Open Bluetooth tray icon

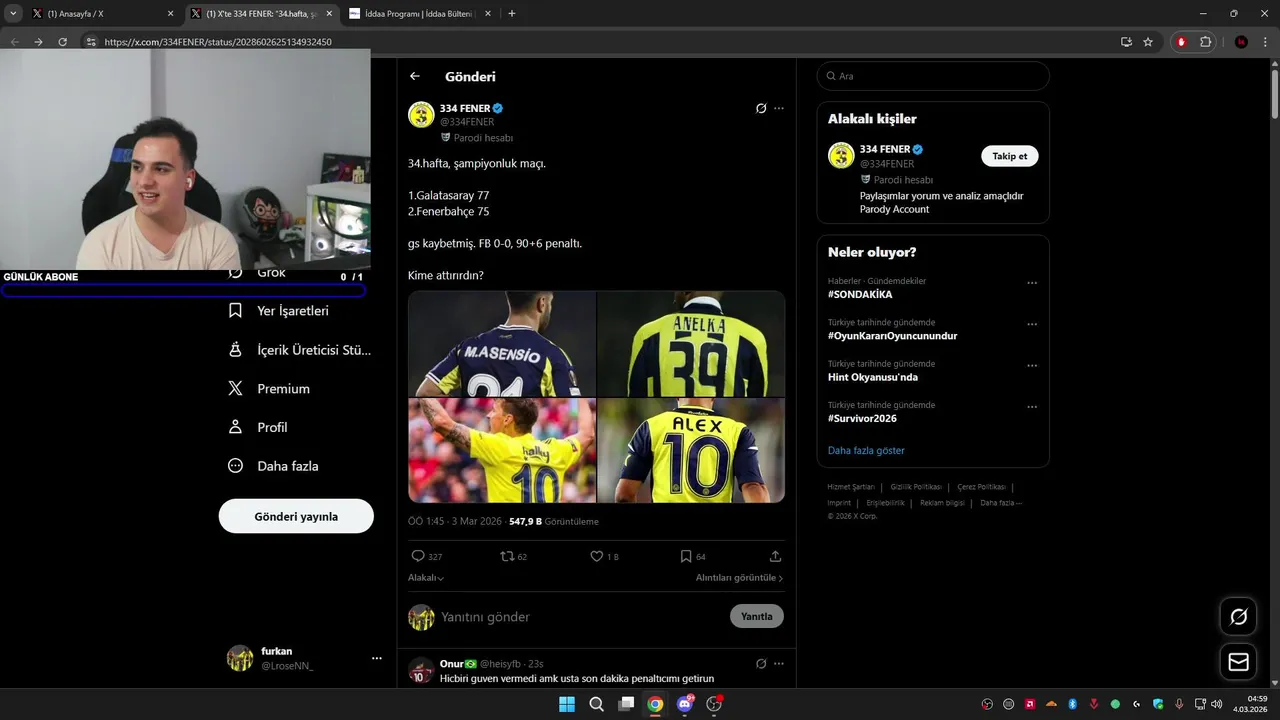pyautogui.click(x=1072, y=704)
